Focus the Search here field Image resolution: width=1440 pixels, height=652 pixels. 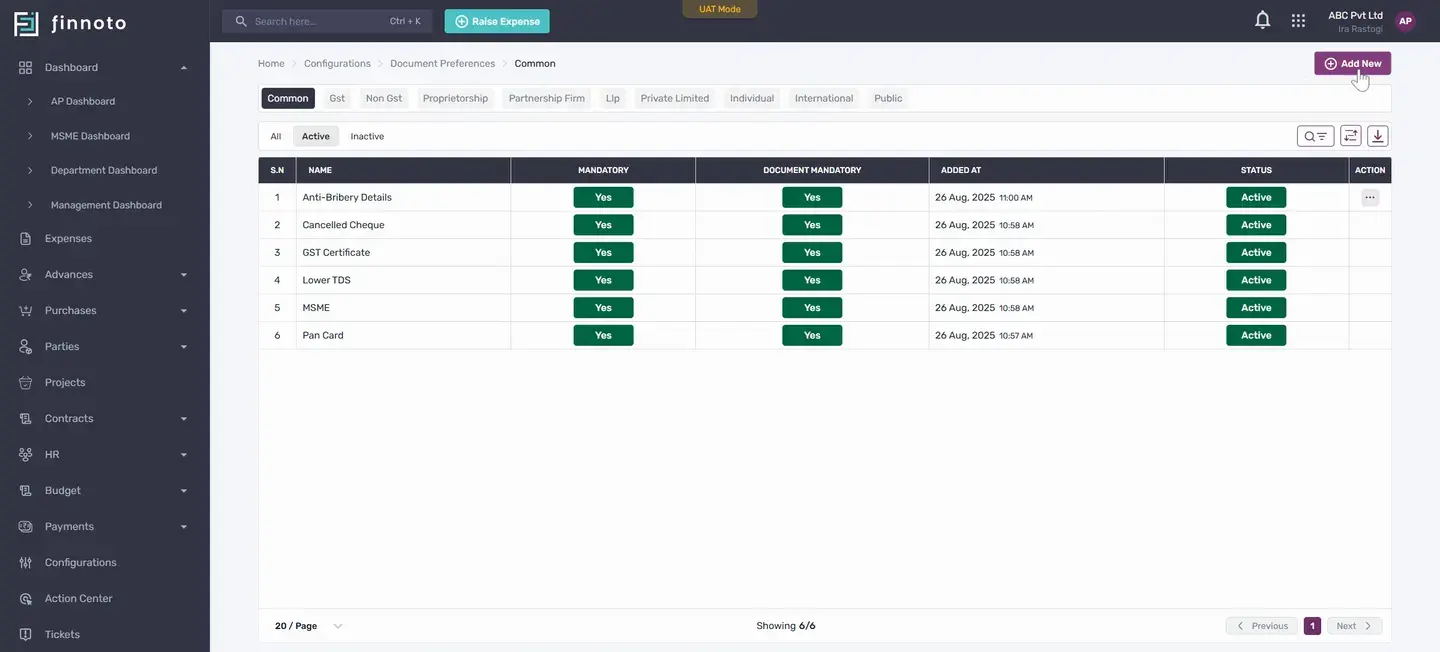(327, 21)
